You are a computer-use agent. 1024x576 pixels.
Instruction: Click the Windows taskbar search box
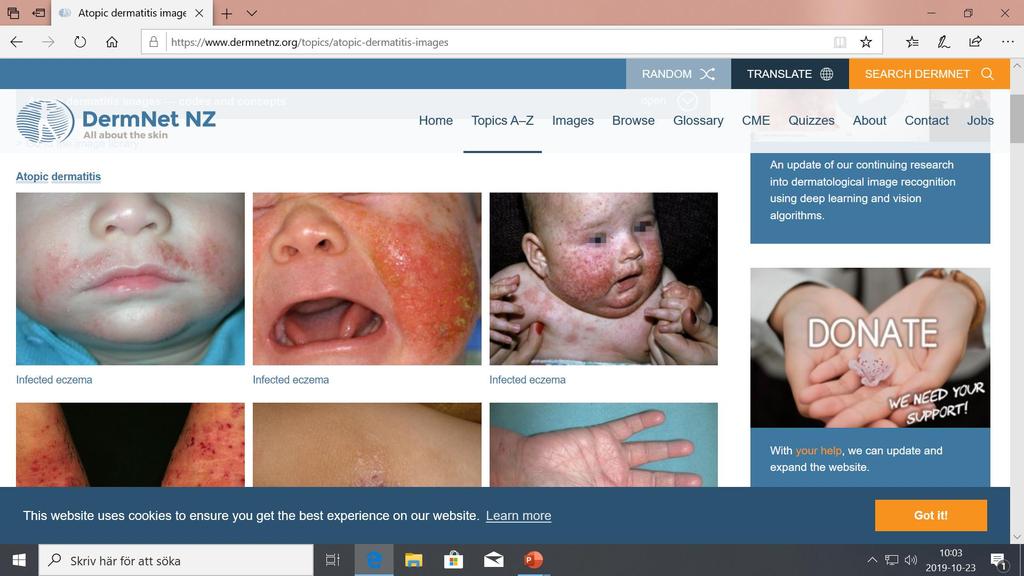(x=176, y=560)
